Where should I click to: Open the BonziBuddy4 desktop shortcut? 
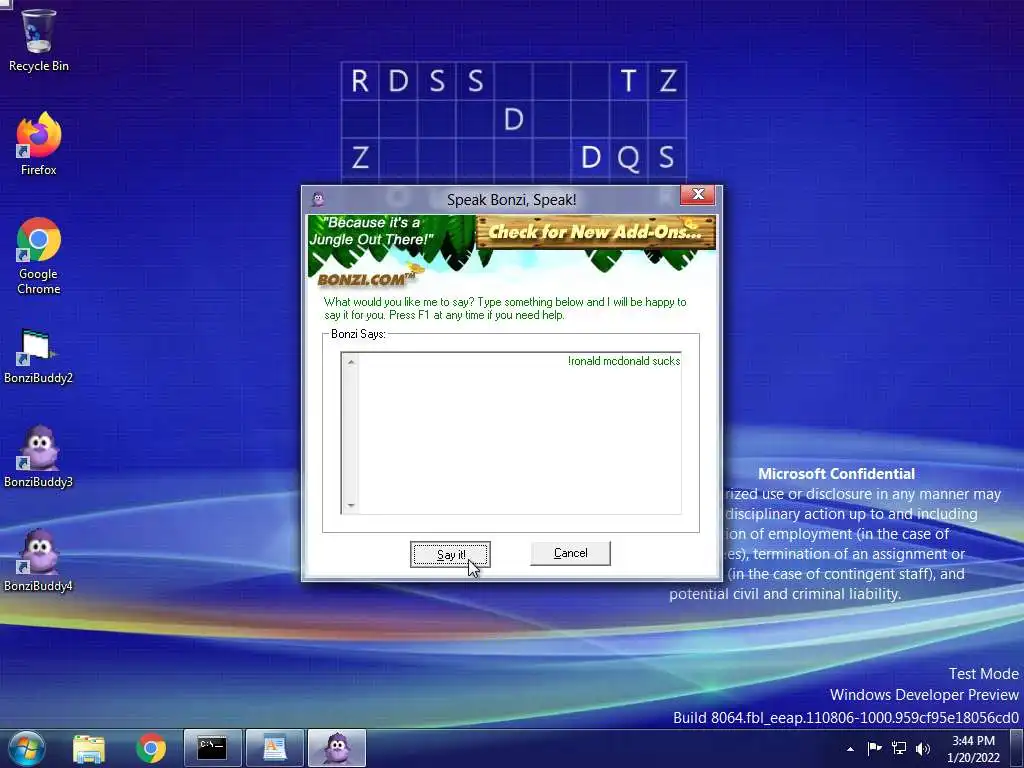[39, 561]
